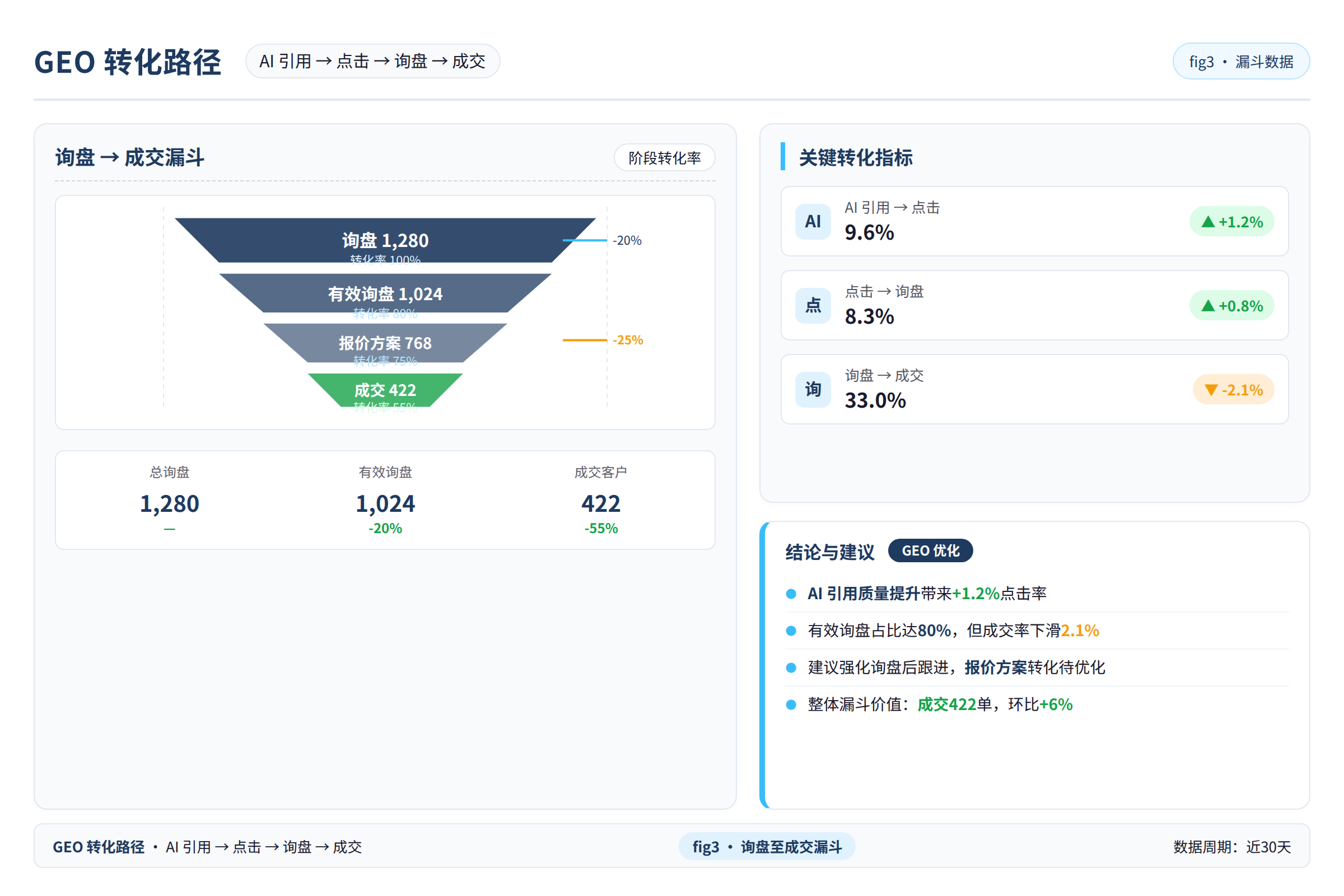
Task: Click the 询 icon badge in 询盘→成交 card
Action: [x=813, y=389]
